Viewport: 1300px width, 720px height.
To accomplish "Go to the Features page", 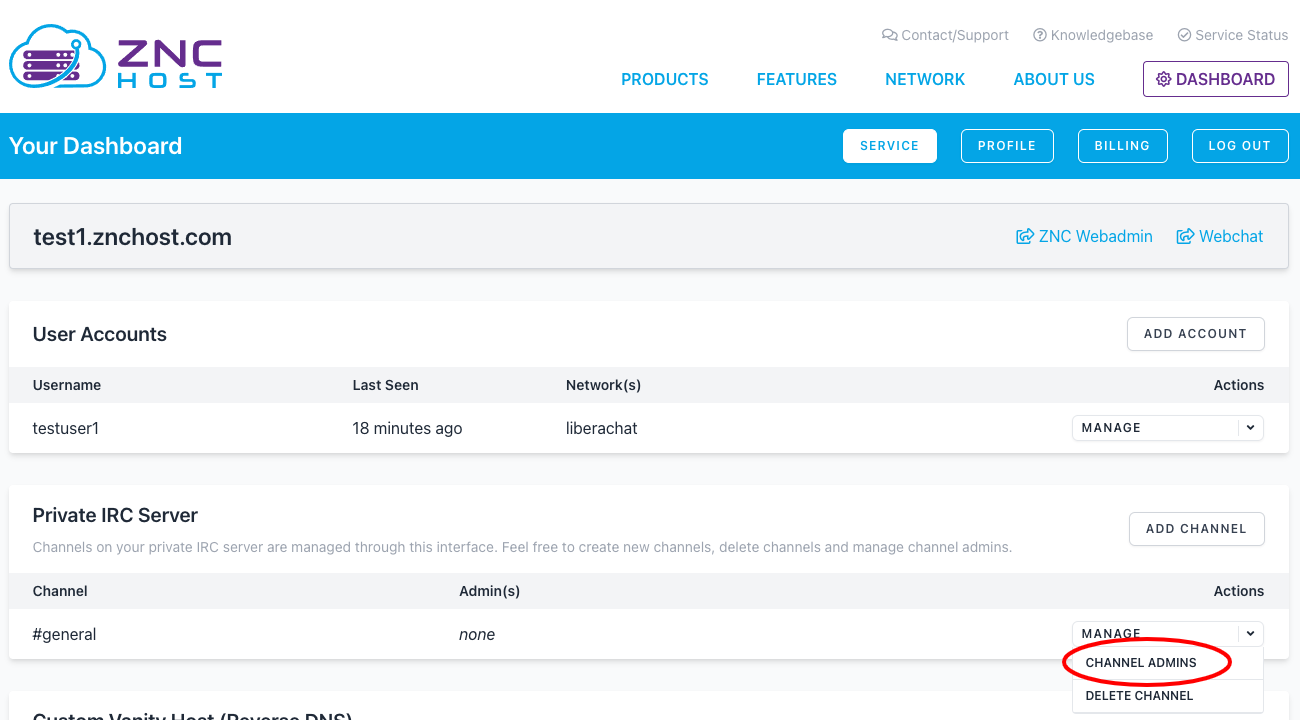I will click(796, 79).
